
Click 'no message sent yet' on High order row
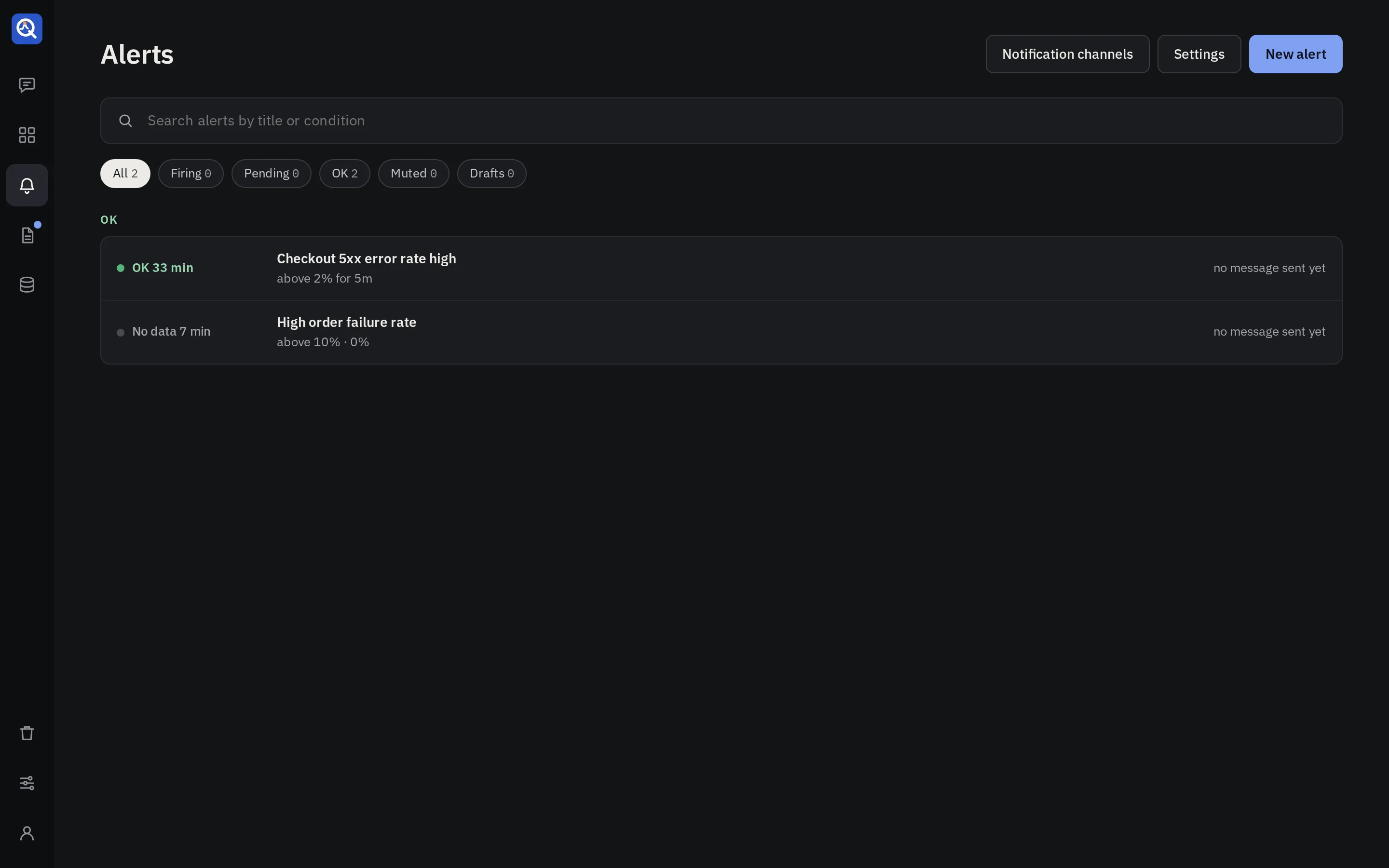[x=1269, y=332]
